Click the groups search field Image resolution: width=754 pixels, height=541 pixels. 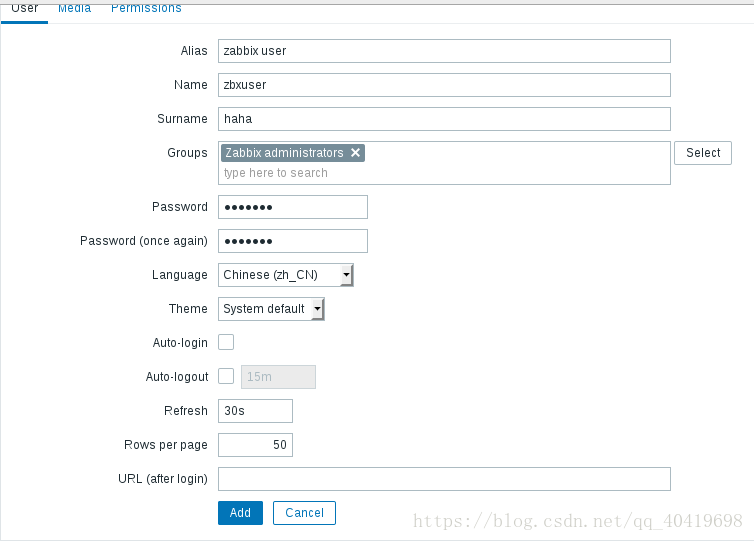click(x=444, y=173)
